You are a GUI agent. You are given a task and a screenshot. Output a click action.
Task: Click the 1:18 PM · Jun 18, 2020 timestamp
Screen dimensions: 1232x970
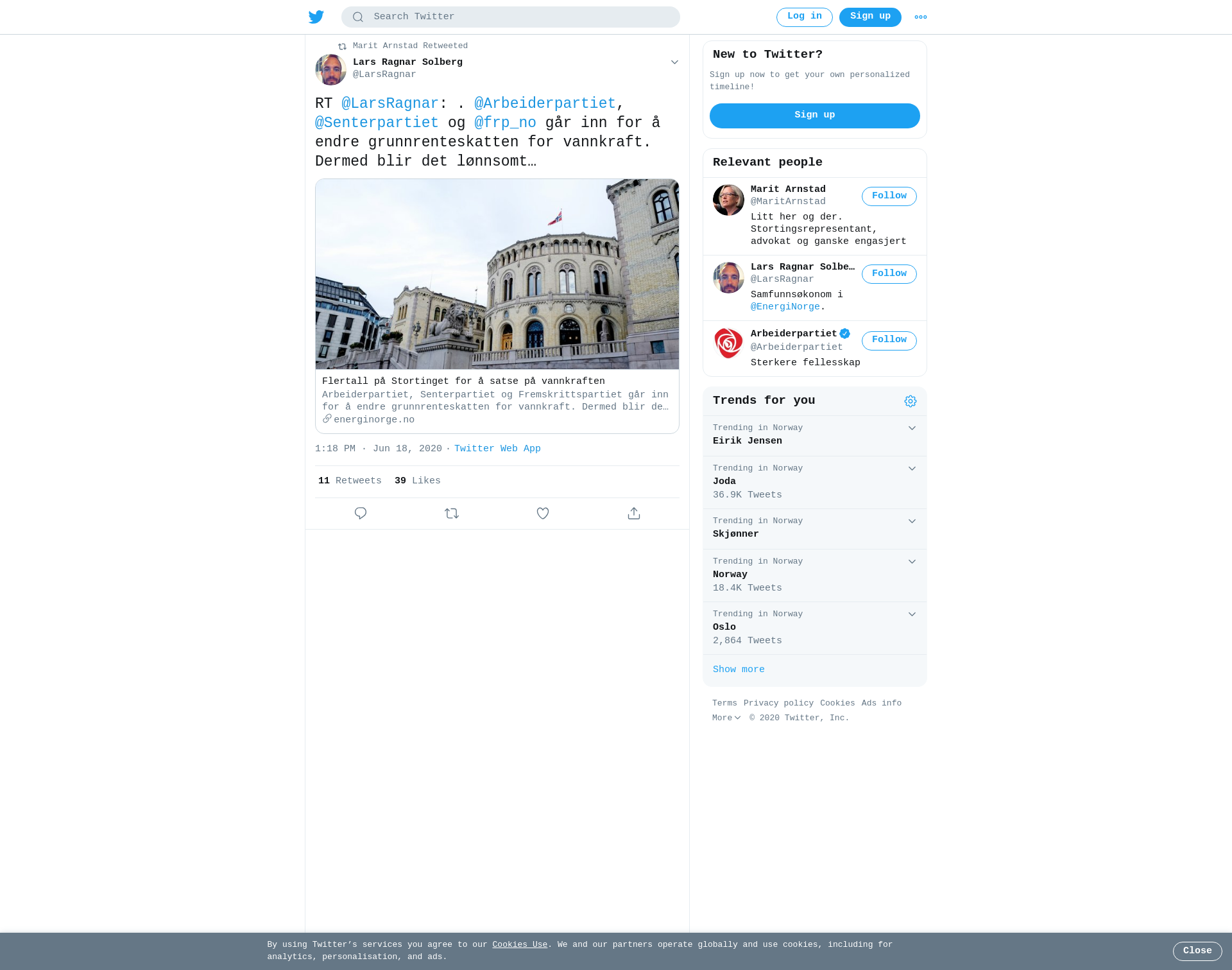coord(379,449)
